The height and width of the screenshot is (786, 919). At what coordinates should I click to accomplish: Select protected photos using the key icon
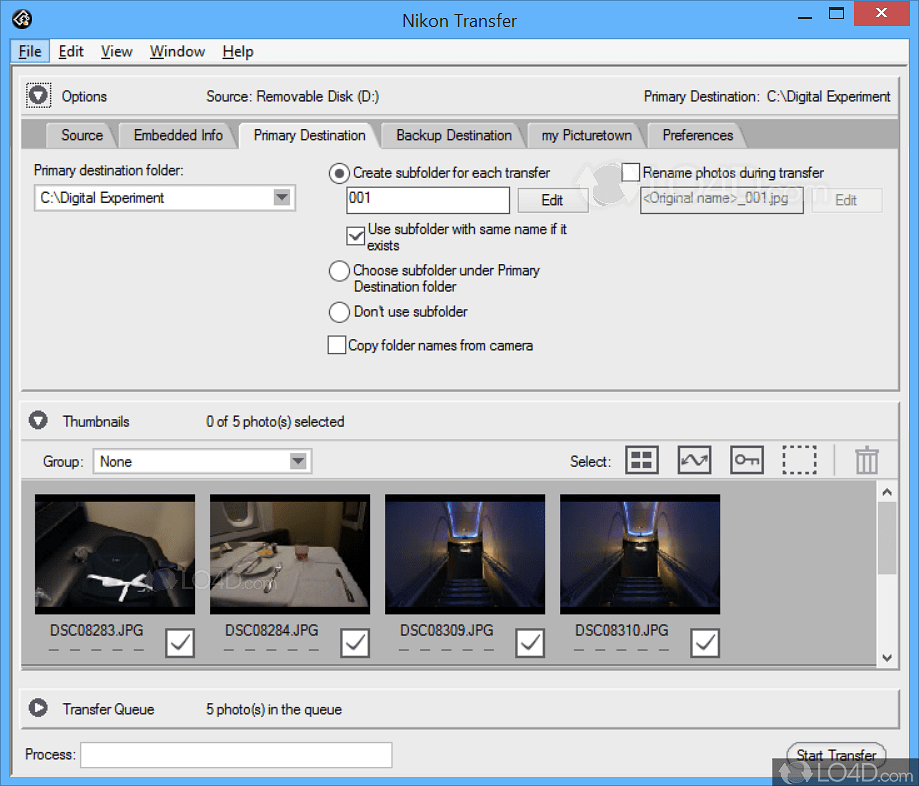click(x=746, y=460)
